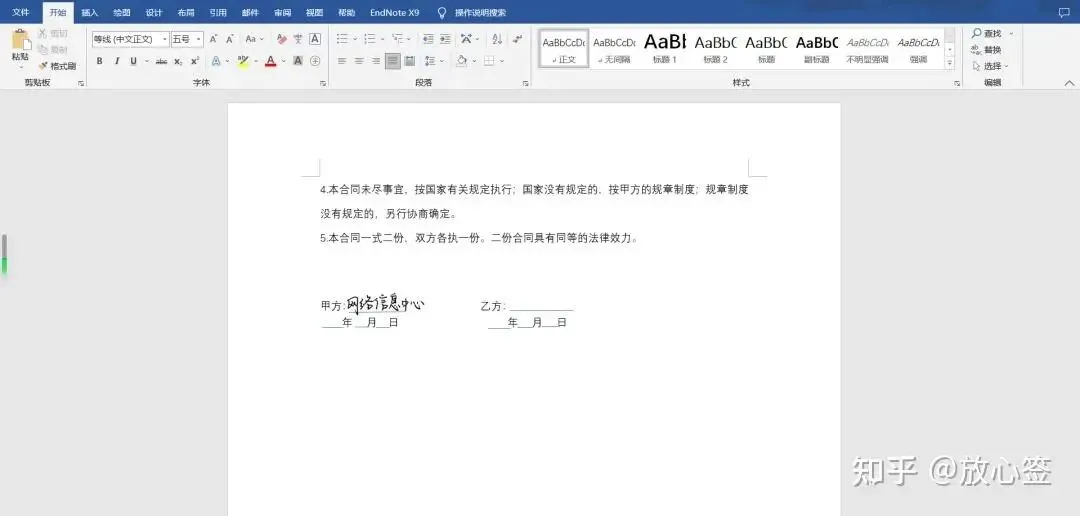Open the font size 五号 dropdown

[199, 39]
